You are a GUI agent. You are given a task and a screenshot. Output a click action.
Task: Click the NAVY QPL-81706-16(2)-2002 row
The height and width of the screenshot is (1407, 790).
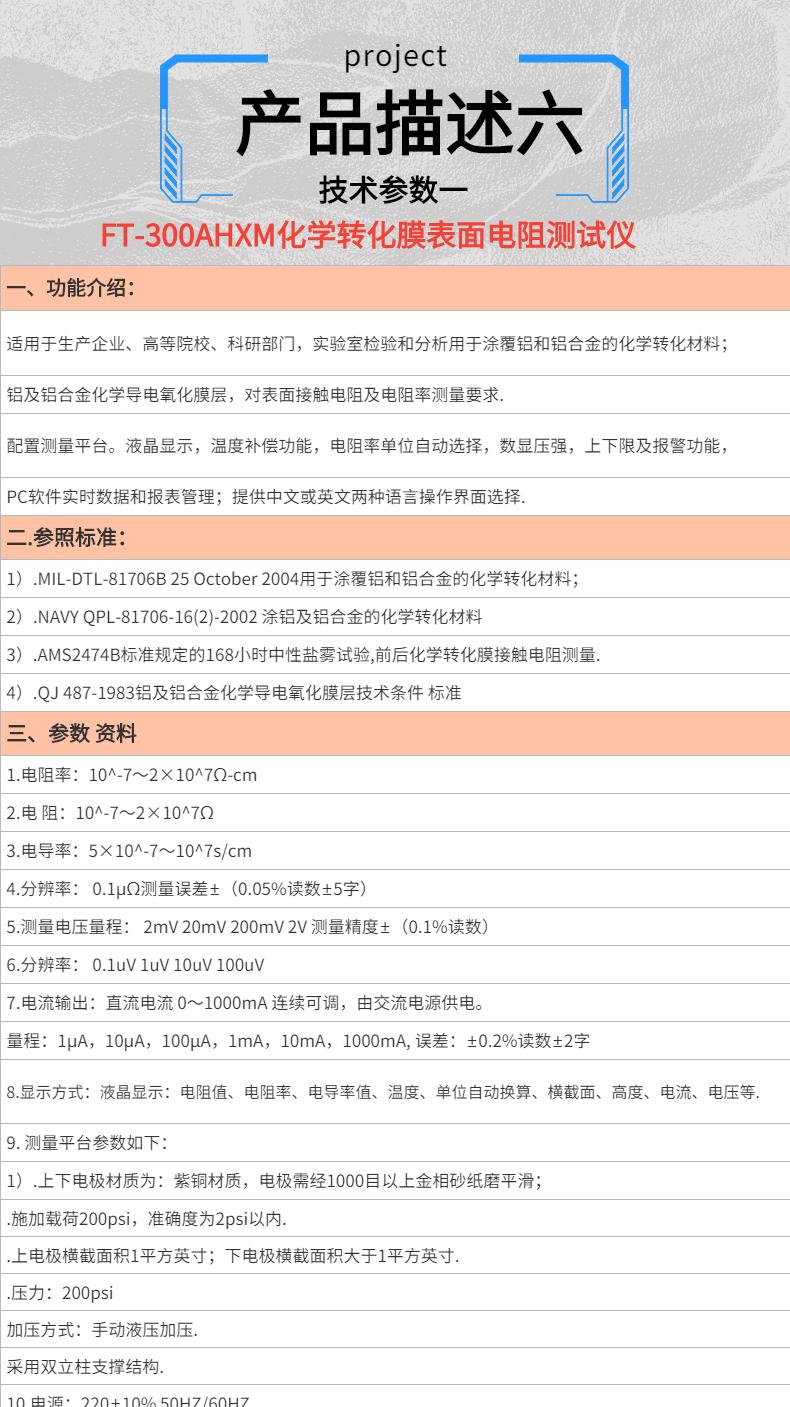pos(395,616)
